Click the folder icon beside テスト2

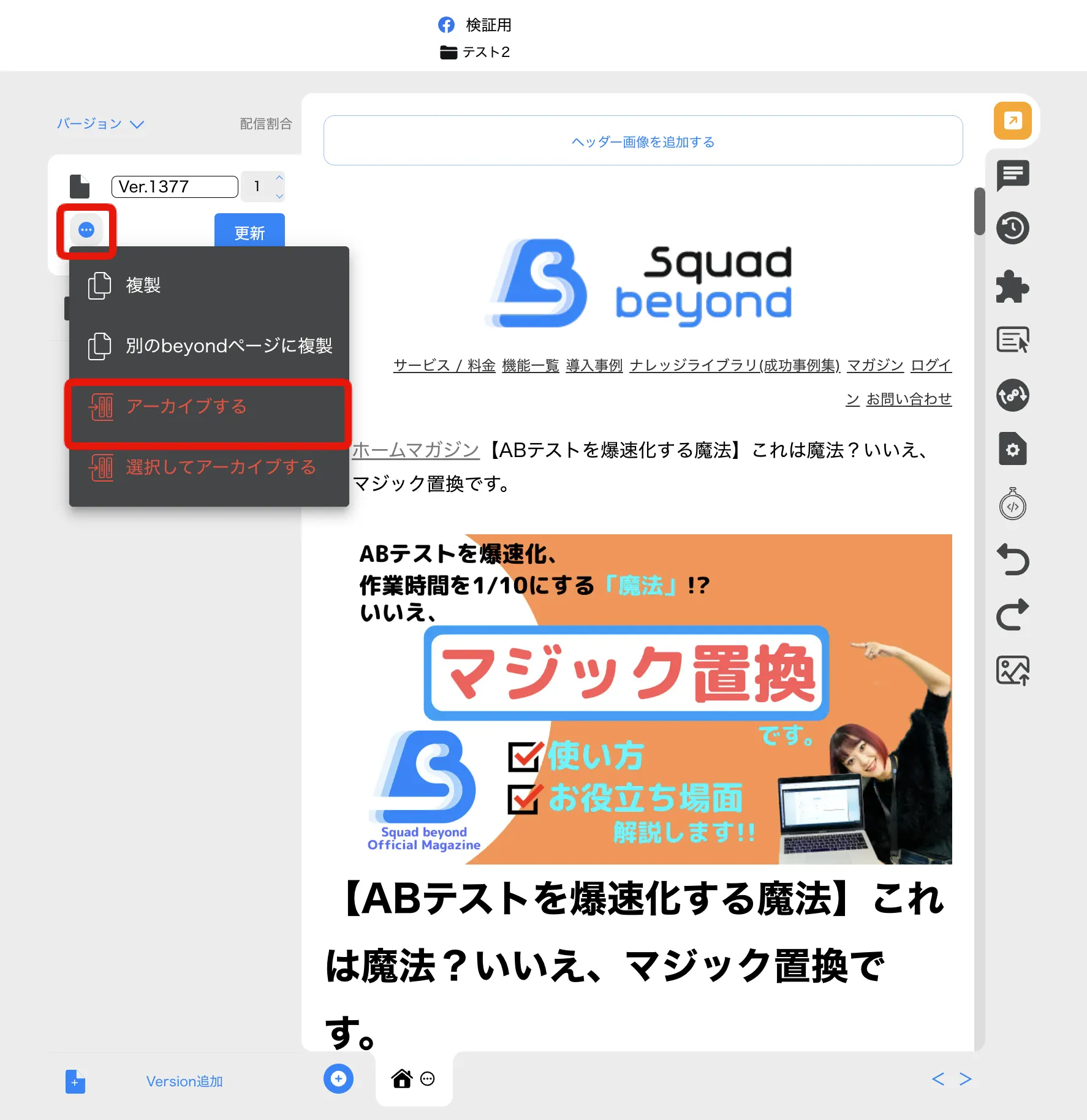449,53
